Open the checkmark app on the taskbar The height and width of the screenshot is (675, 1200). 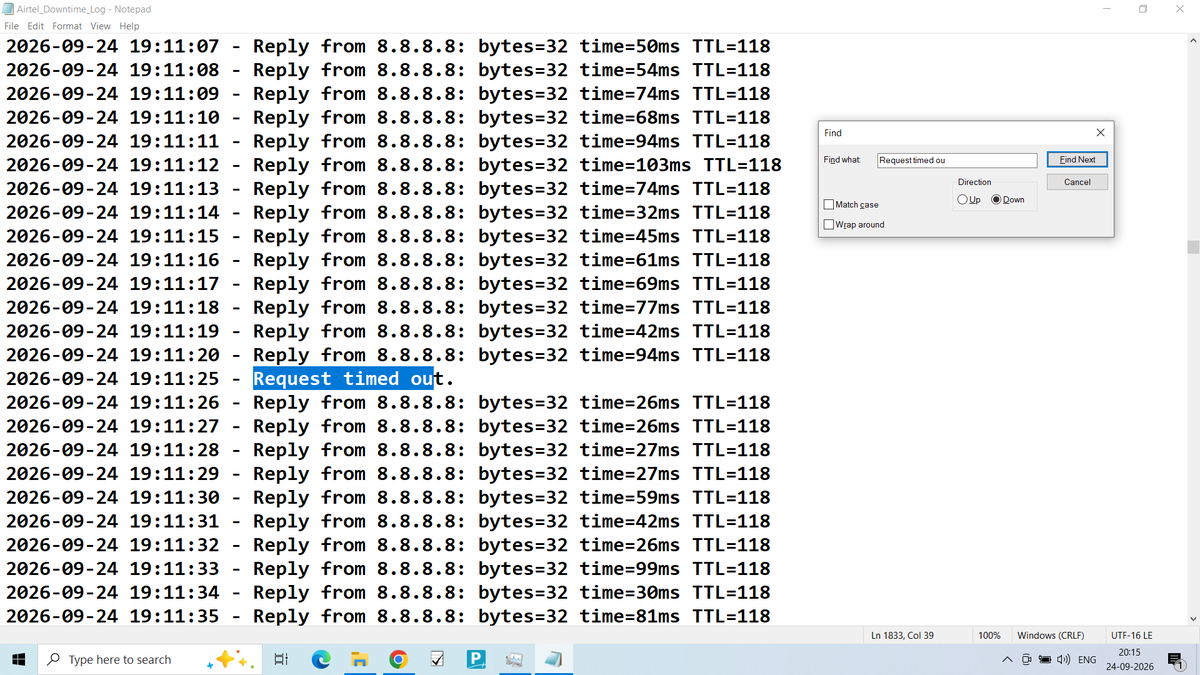tap(436, 660)
